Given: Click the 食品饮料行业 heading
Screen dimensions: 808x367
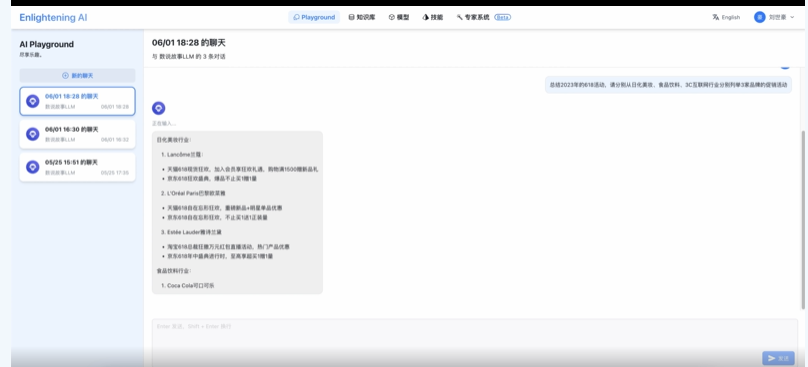Looking at the screenshot, I should point(174,271).
